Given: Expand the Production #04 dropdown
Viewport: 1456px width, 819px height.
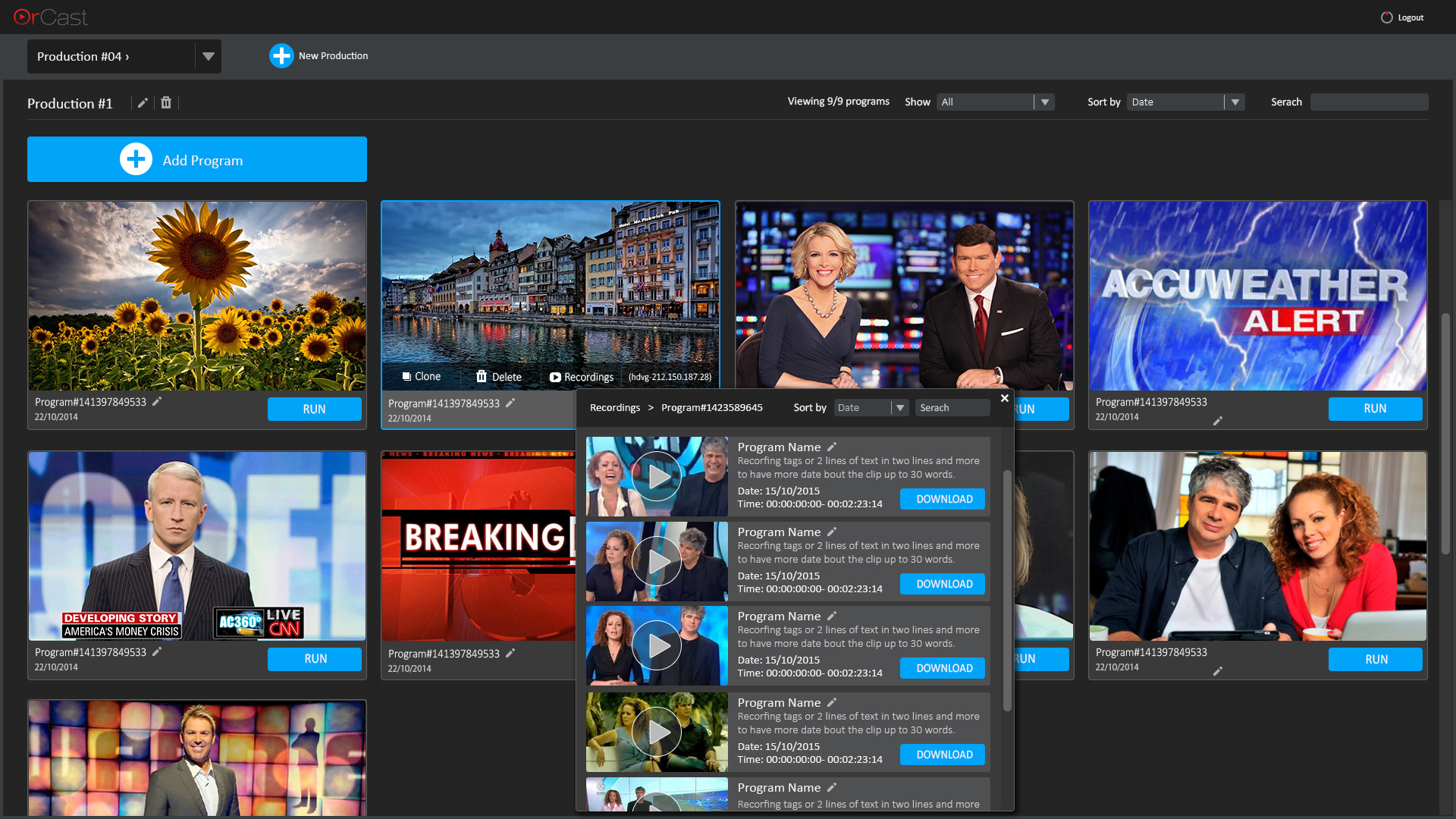Looking at the screenshot, I should [208, 57].
